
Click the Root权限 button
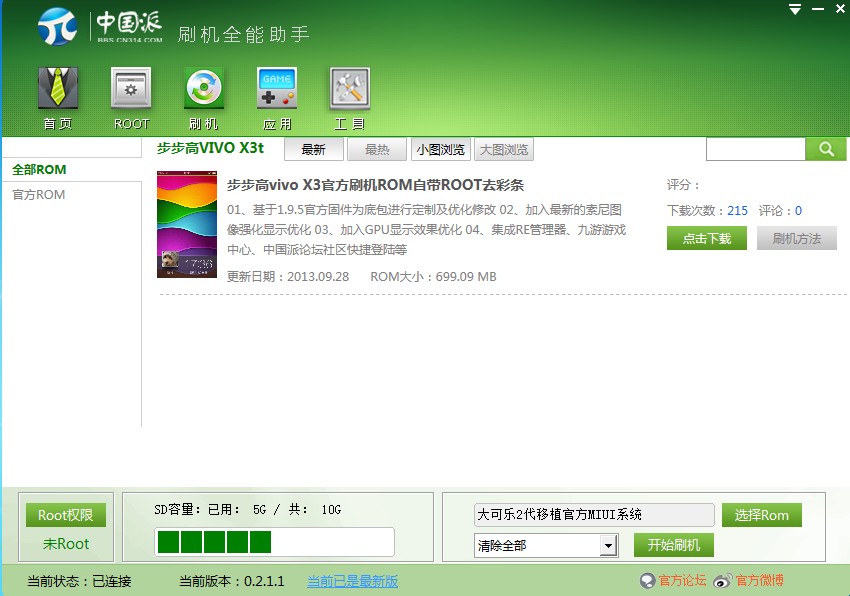point(66,515)
